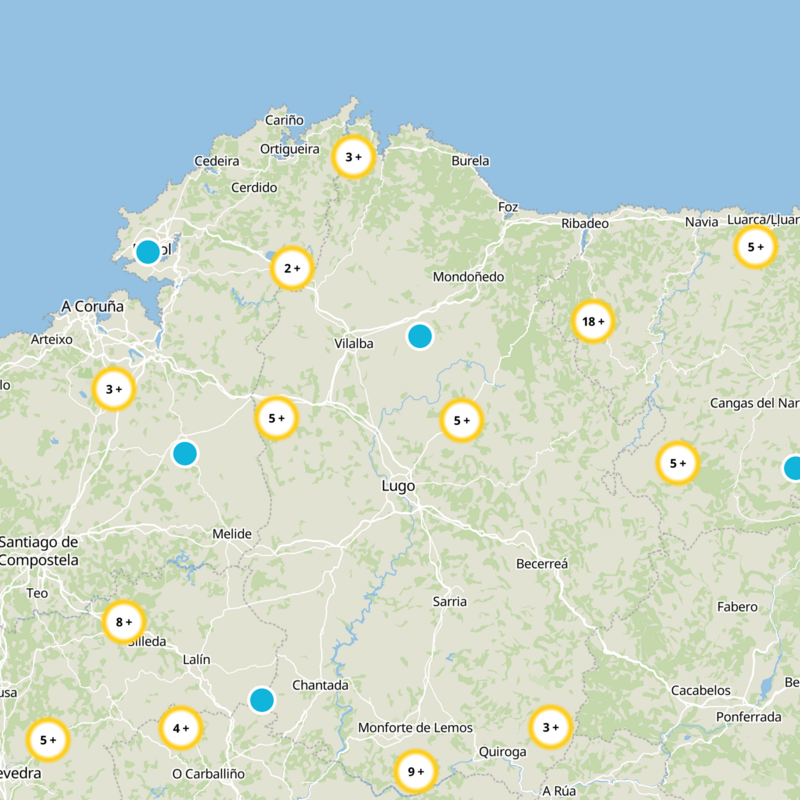Viewport: 800px width, 800px height.
Task: Open the 5+ cluster near Cangas del Narcea
Action: tap(676, 464)
